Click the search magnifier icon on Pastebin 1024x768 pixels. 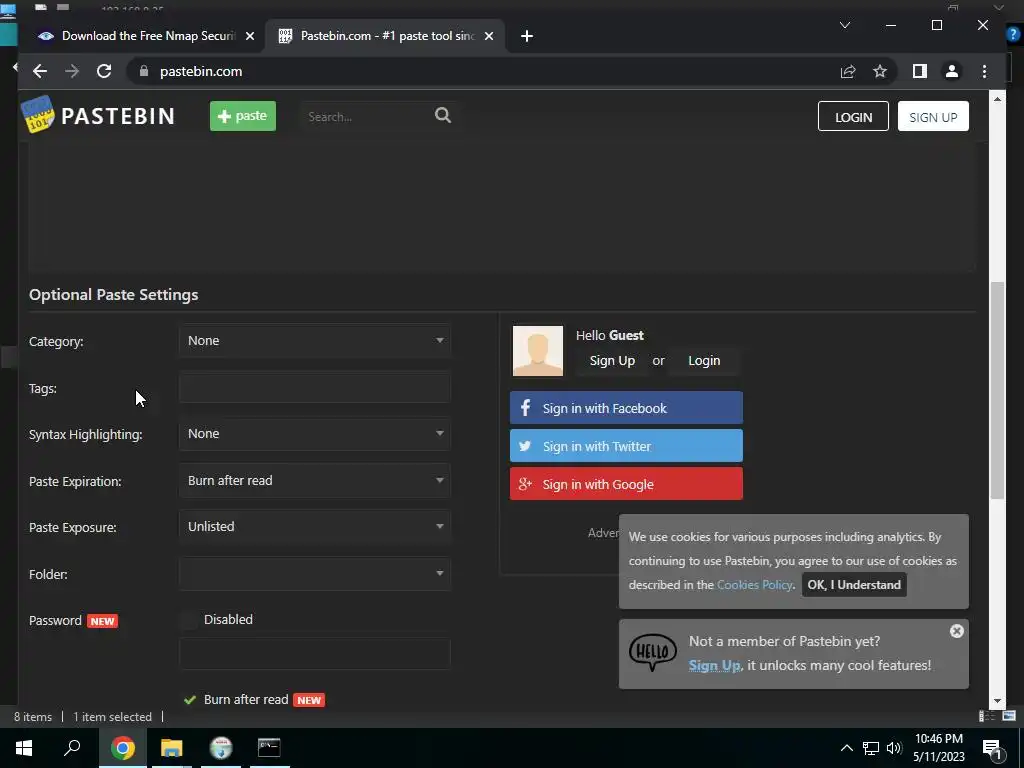click(443, 116)
